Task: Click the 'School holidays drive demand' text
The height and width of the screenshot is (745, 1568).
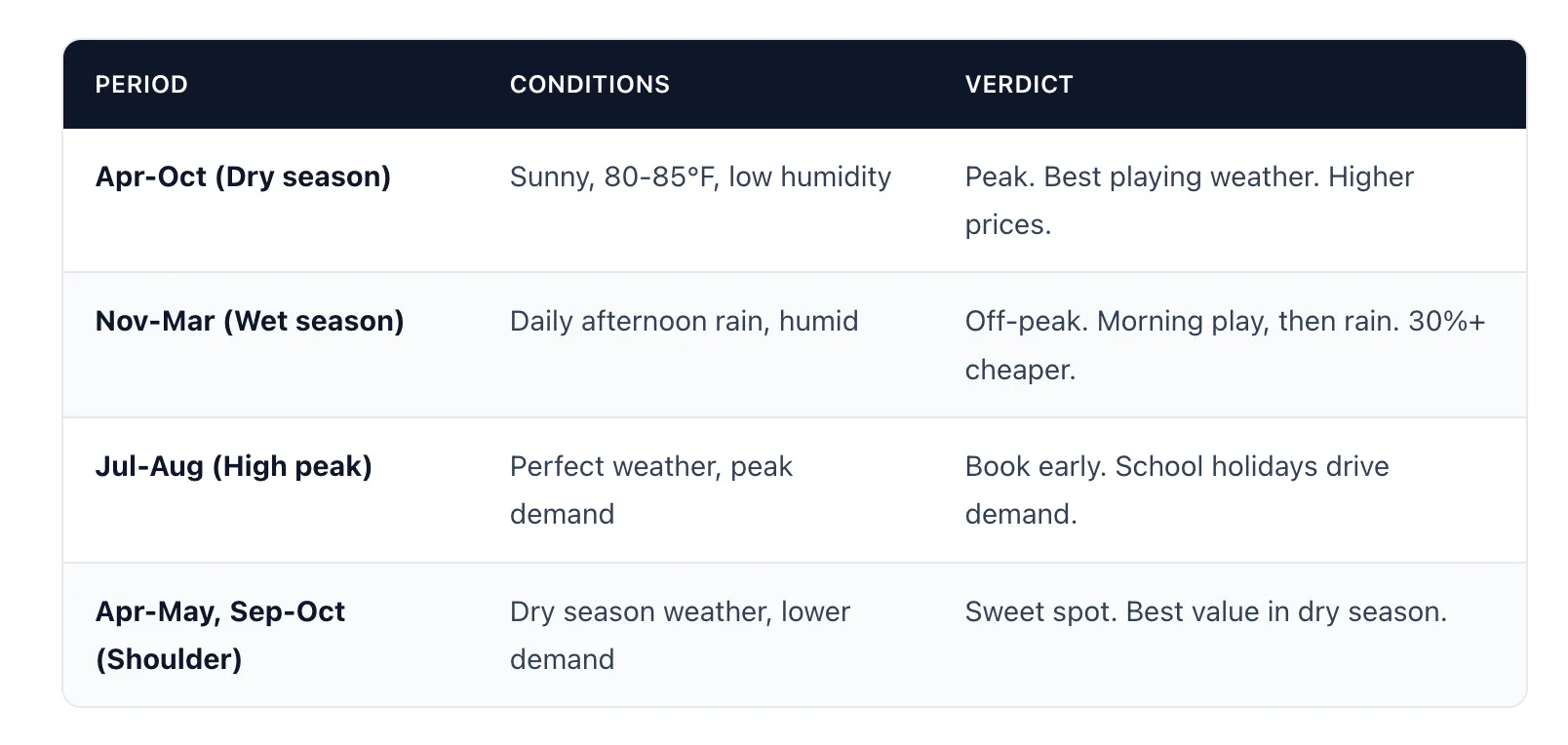Action: pyautogui.click(x=1177, y=490)
